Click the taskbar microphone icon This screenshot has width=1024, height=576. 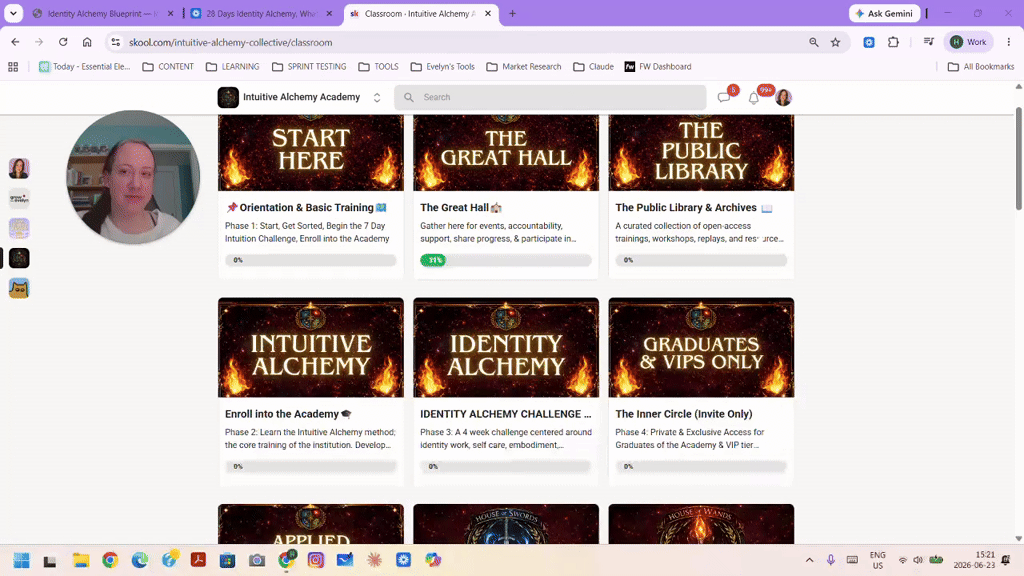click(x=831, y=560)
